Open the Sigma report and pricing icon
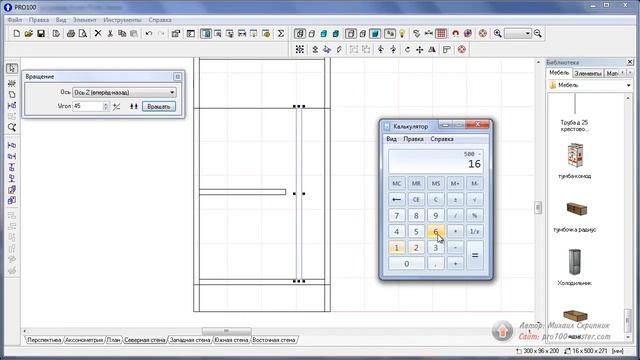The width and height of the screenshot is (640, 360). pos(281,33)
